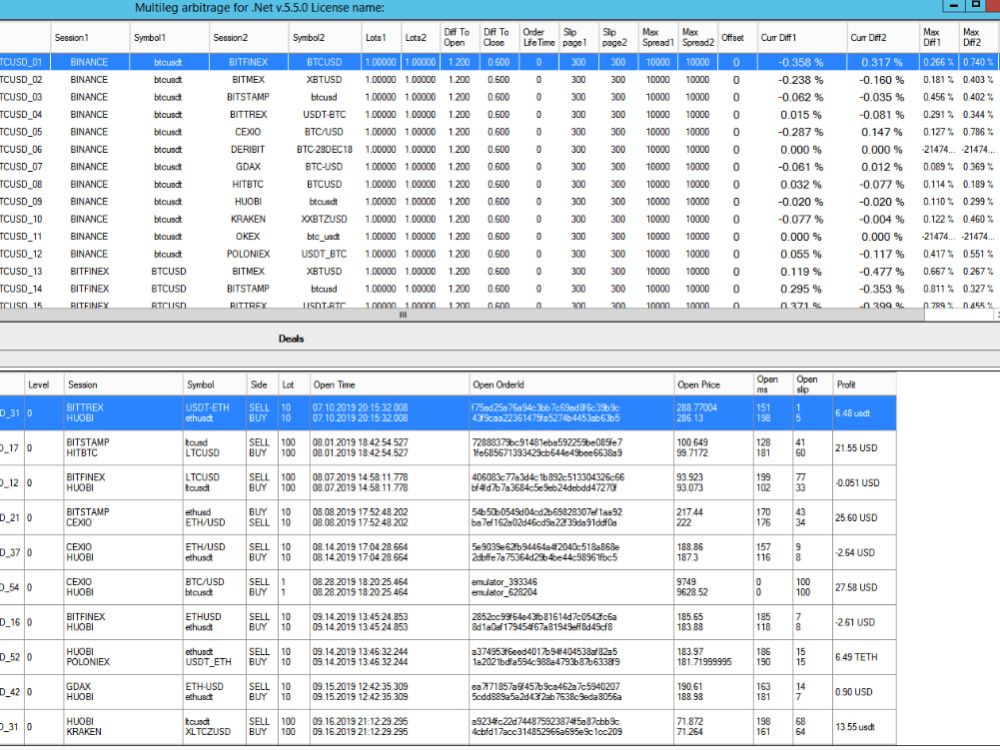1000x750 pixels.
Task: Select KRAKEN in the TCUSD_10 row
Action: (x=249, y=219)
